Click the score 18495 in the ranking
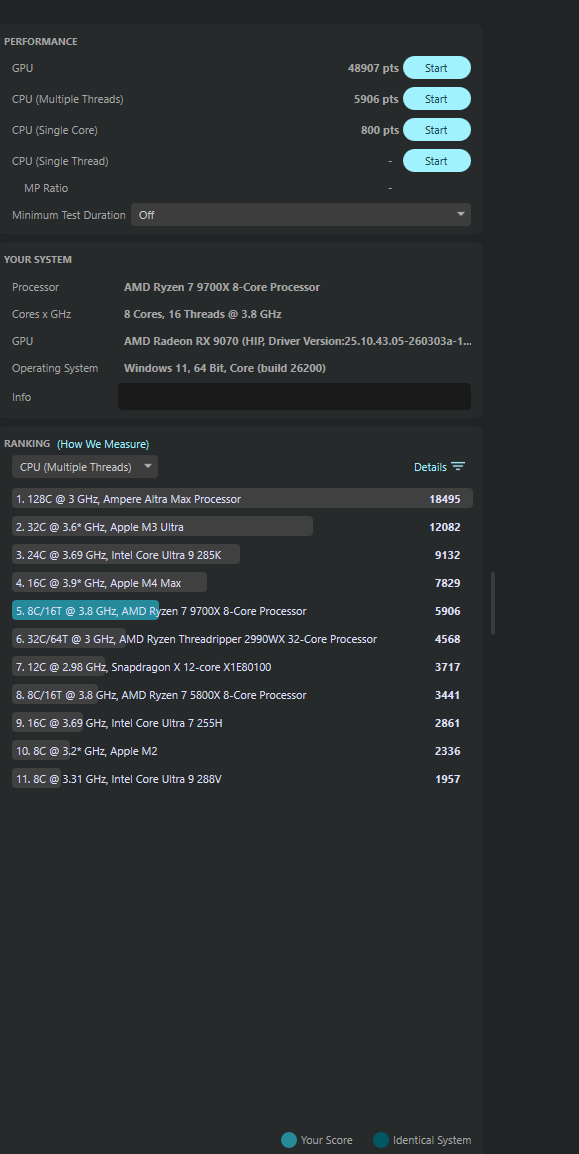The width and height of the screenshot is (579, 1154). tap(444, 499)
